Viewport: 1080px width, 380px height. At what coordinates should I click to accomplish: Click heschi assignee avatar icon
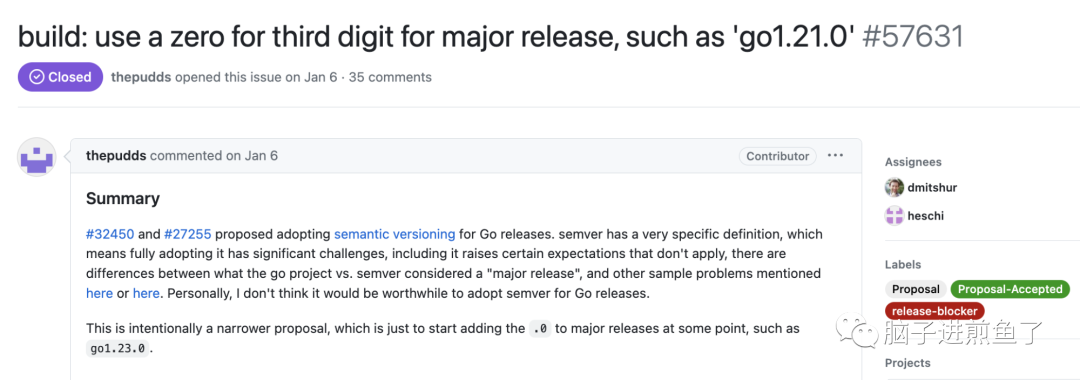[894, 215]
